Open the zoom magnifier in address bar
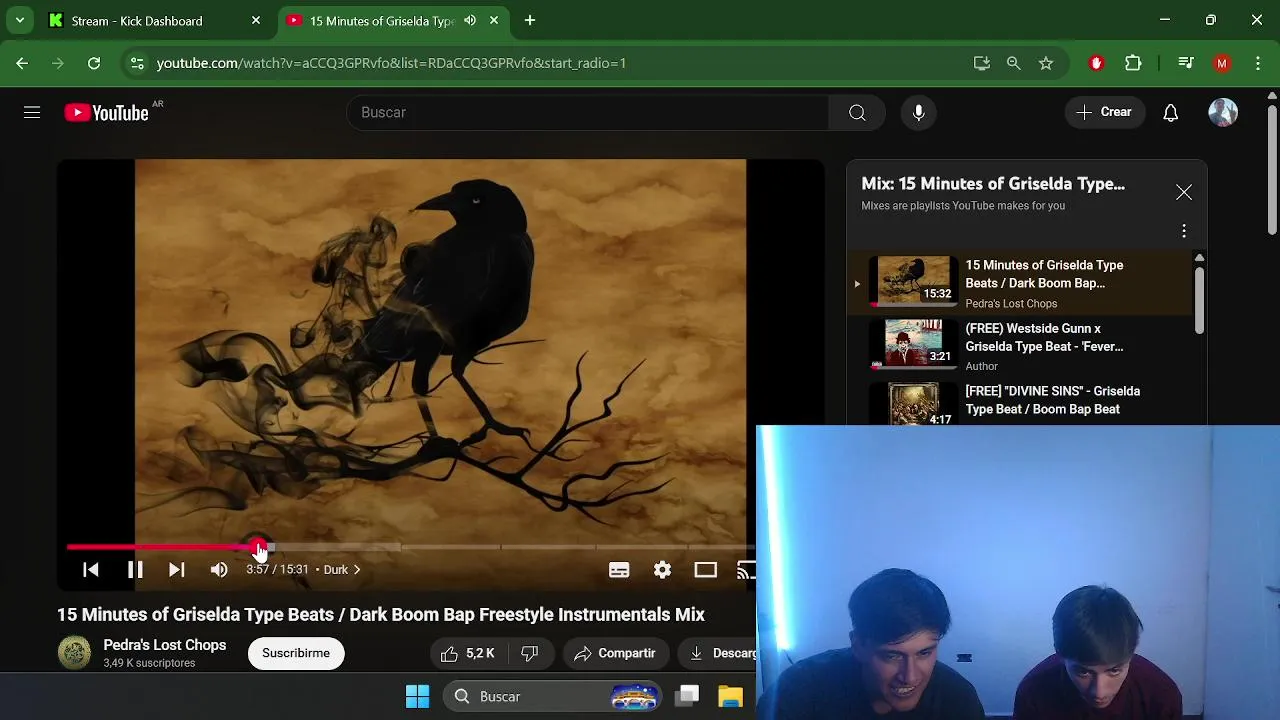 click(1013, 63)
